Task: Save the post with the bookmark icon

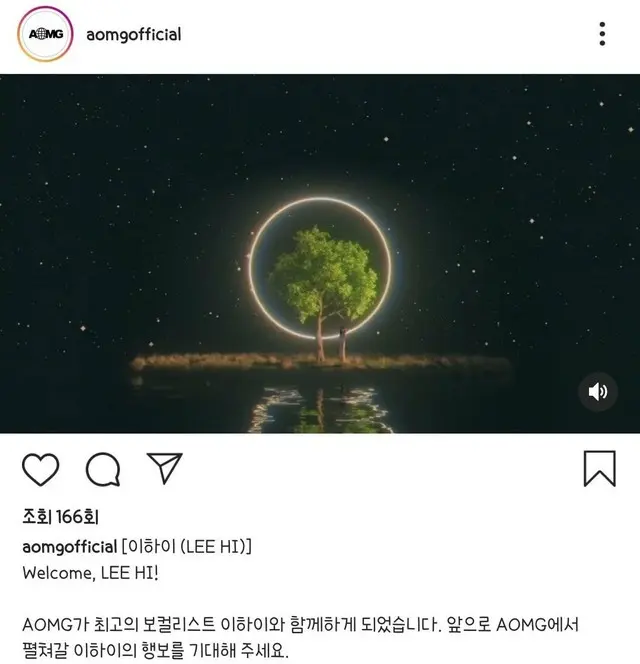Action: point(600,468)
